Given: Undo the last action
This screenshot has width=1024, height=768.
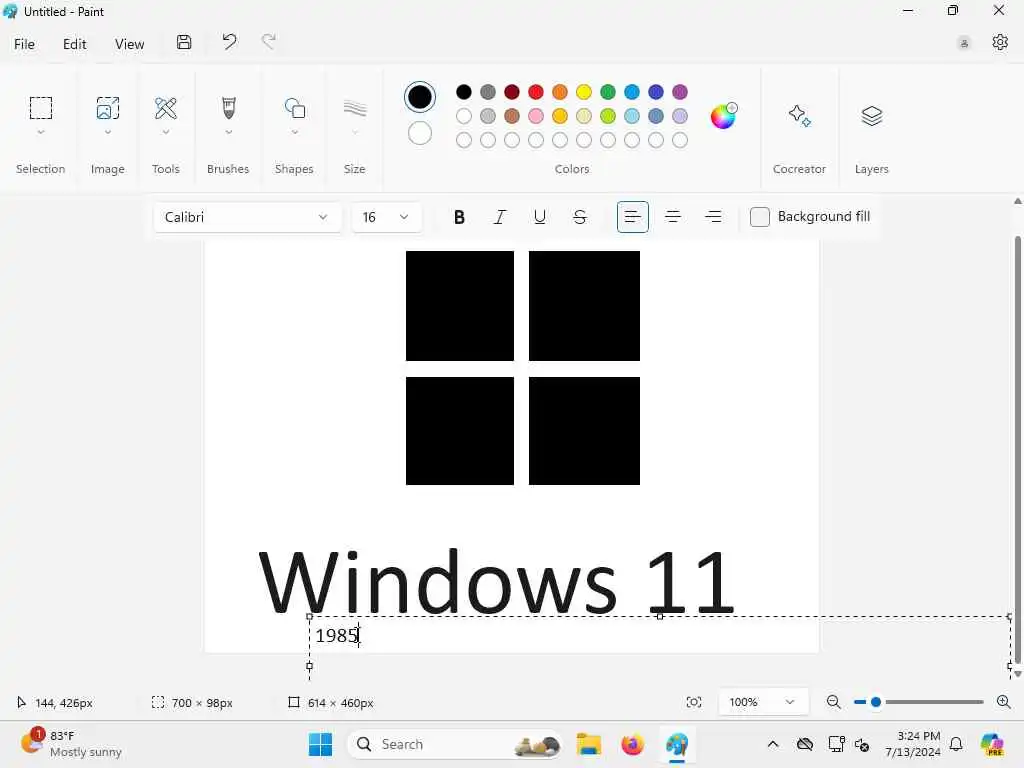Looking at the screenshot, I should pyautogui.click(x=229, y=42).
